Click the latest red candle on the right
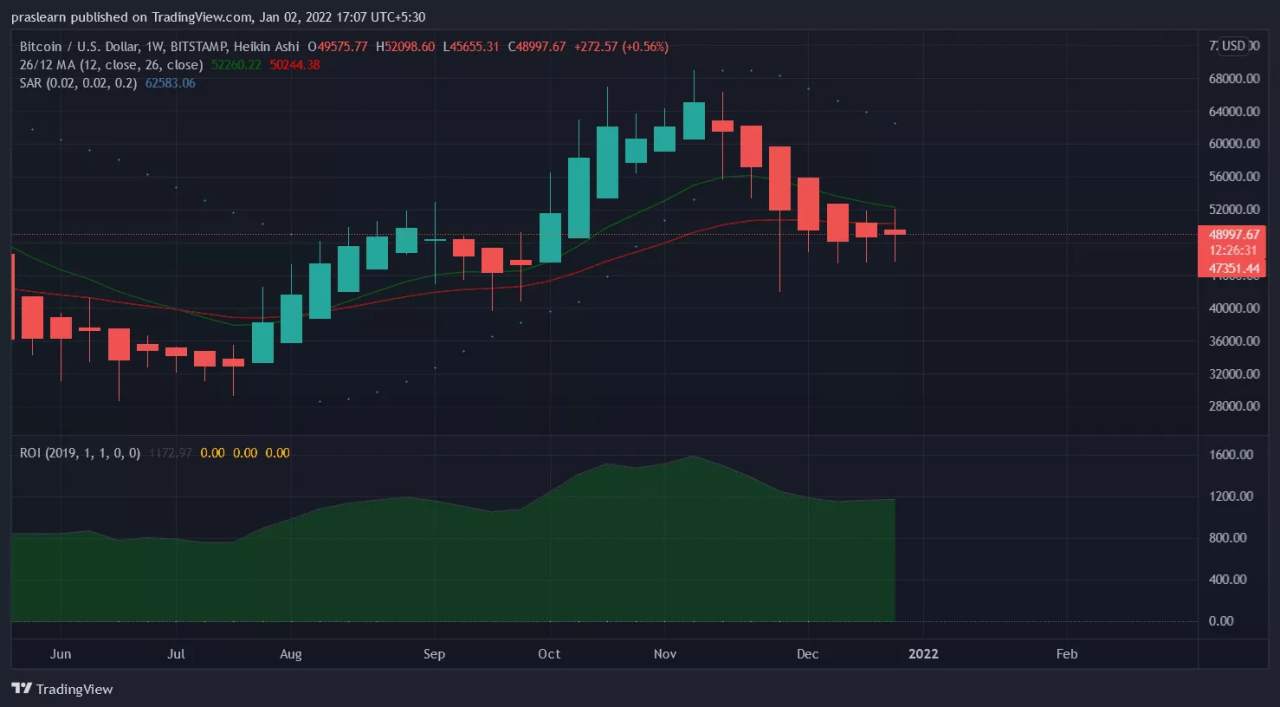The width and height of the screenshot is (1280, 707). tap(895, 232)
